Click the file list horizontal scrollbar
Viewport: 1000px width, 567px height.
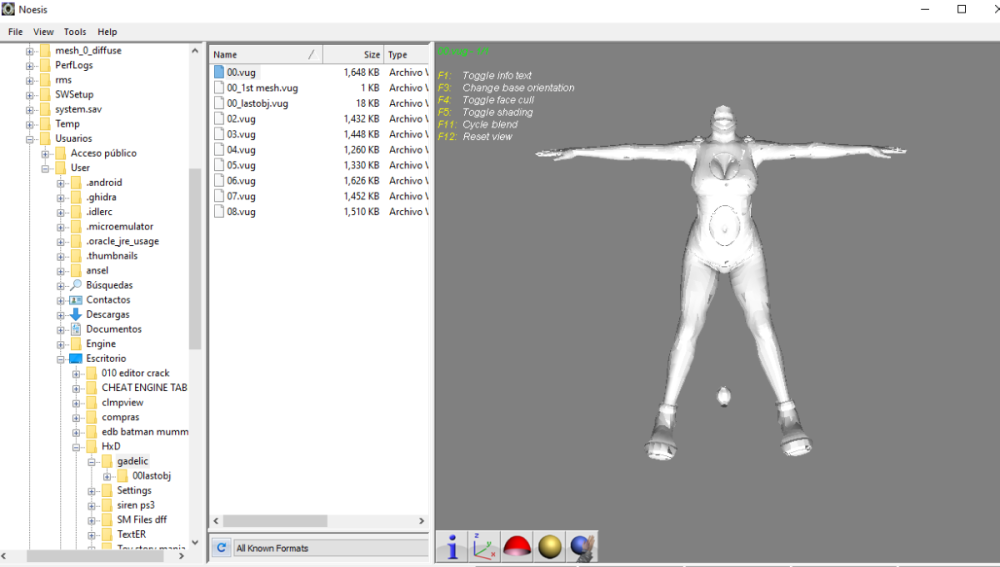pos(275,521)
